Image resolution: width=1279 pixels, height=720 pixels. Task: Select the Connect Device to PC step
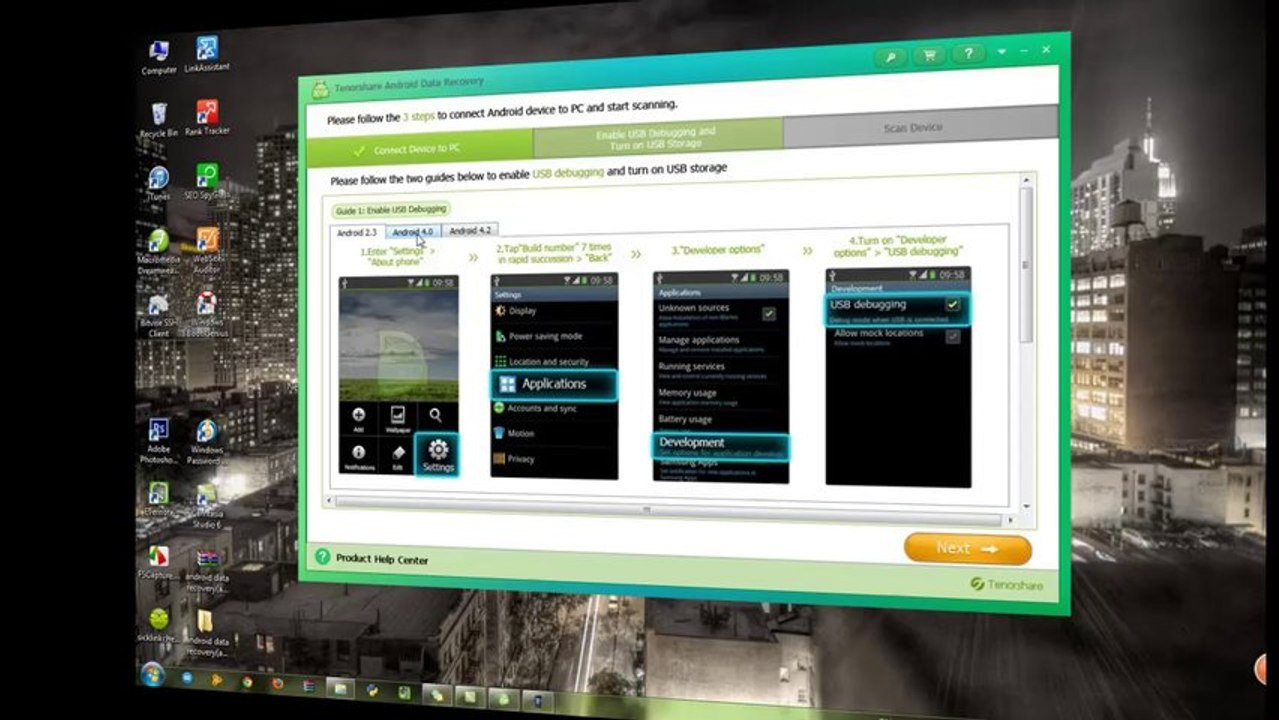[420, 148]
